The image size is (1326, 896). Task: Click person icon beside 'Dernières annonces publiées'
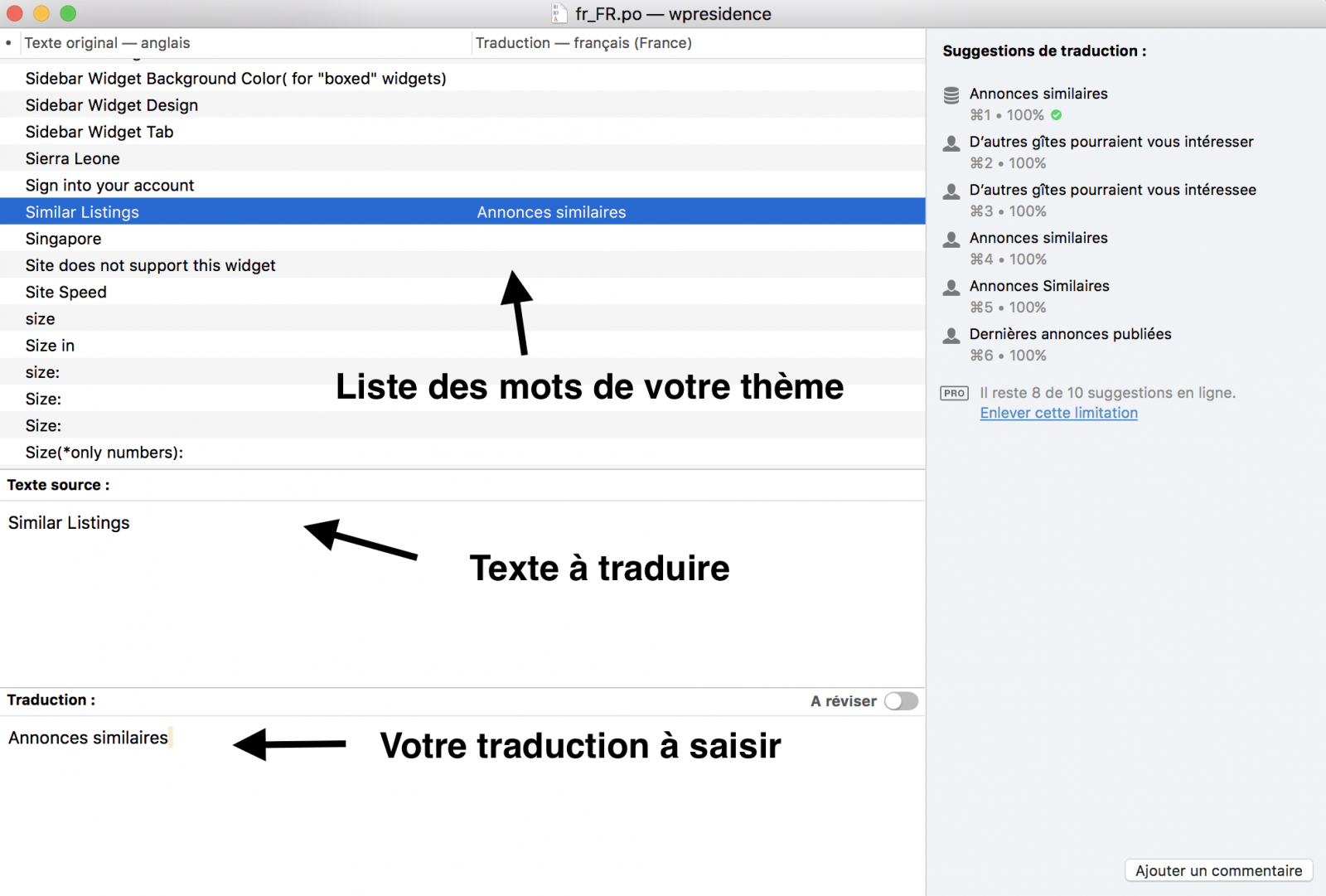[951, 336]
